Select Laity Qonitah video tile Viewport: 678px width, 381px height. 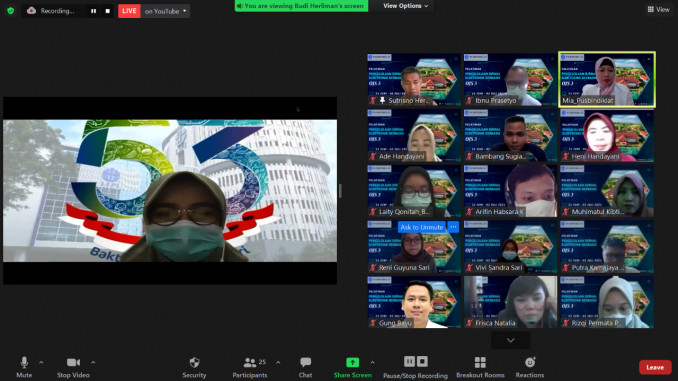[x=414, y=191]
